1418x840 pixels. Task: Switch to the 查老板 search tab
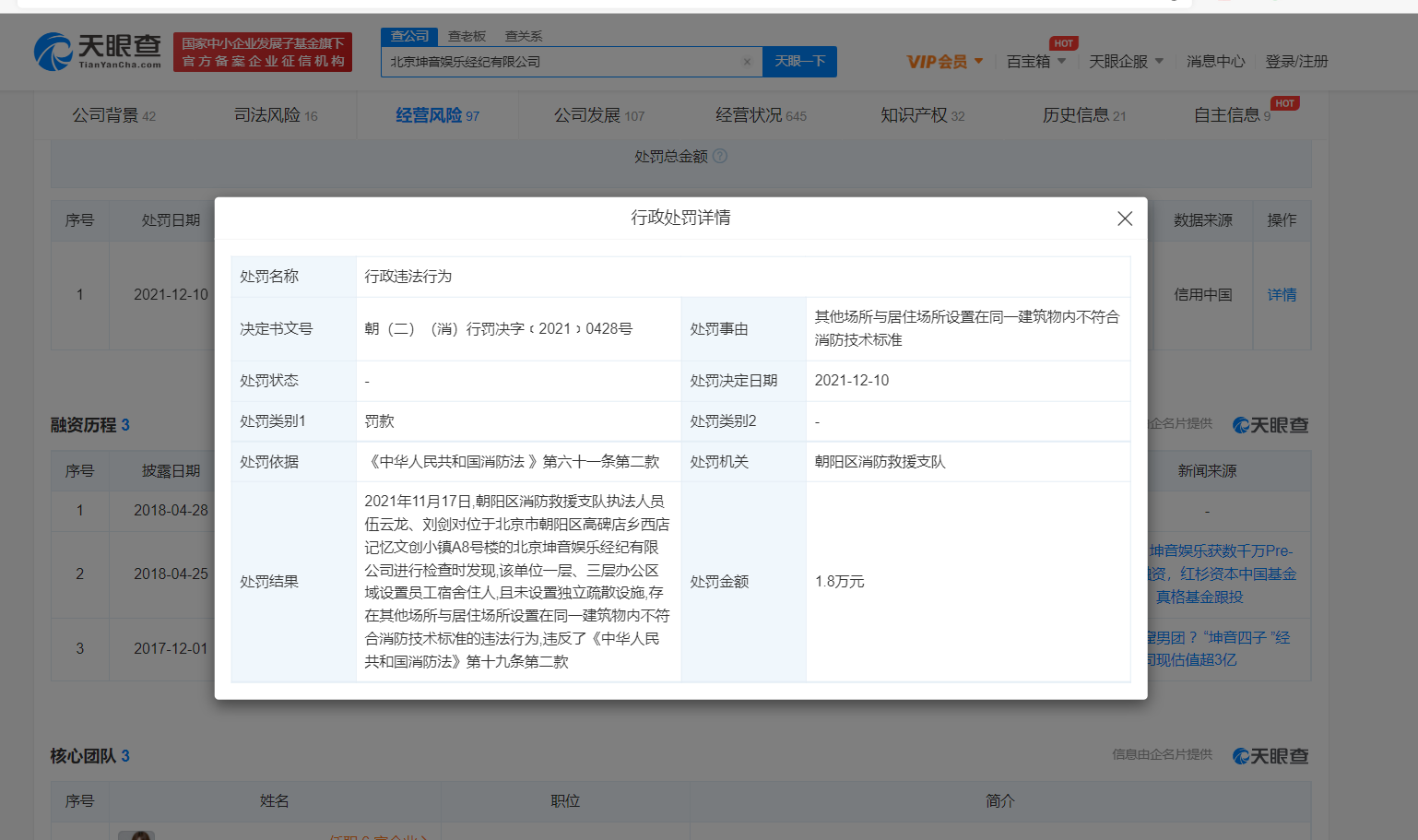(x=464, y=36)
